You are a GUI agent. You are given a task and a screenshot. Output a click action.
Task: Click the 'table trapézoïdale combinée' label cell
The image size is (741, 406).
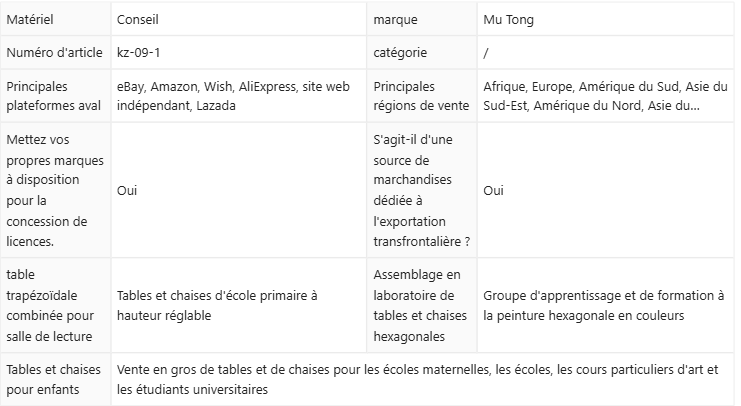(47, 305)
